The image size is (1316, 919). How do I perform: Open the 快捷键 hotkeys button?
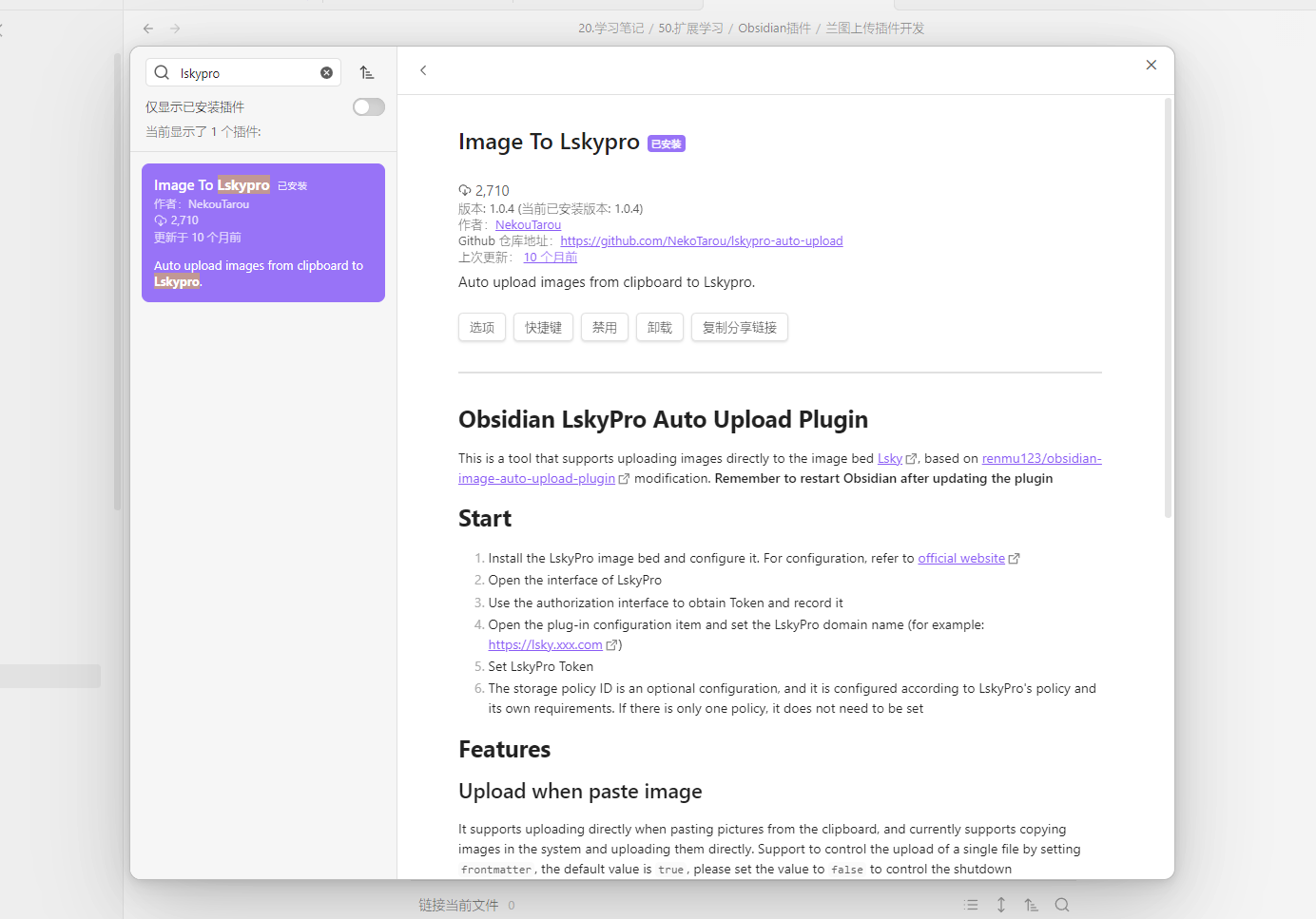[x=543, y=327]
